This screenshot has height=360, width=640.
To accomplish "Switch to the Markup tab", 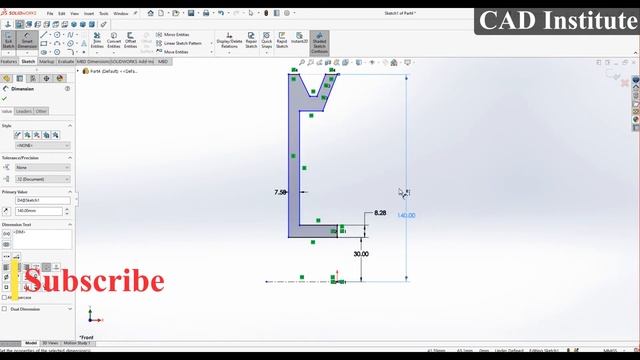I will pyautogui.click(x=47, y=62).
